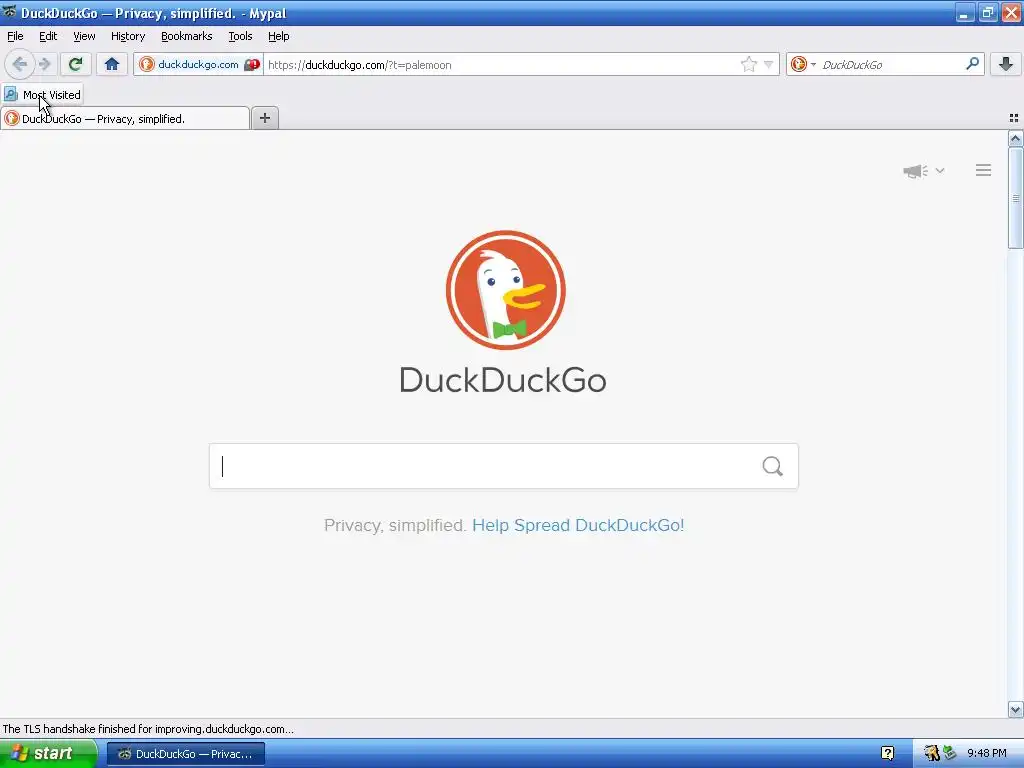Go forward one page
The image size is (1024, 768).
pyautogui.click(x=44, y=64)
